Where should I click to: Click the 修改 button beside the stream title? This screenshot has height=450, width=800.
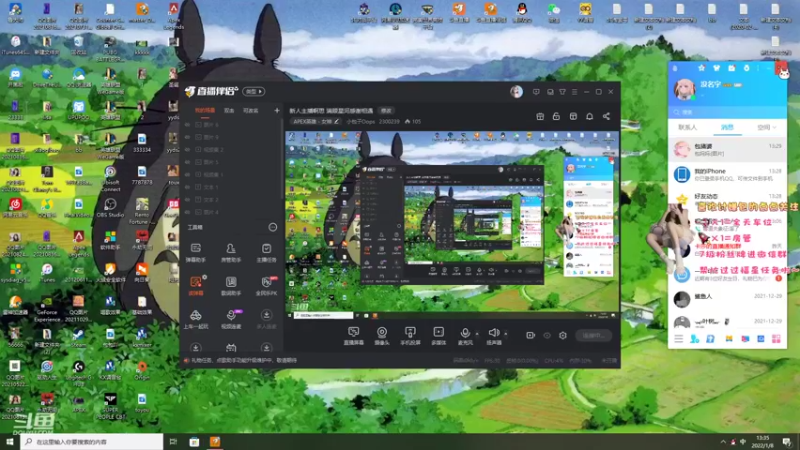pyautogui.click(x=386, y=110)
